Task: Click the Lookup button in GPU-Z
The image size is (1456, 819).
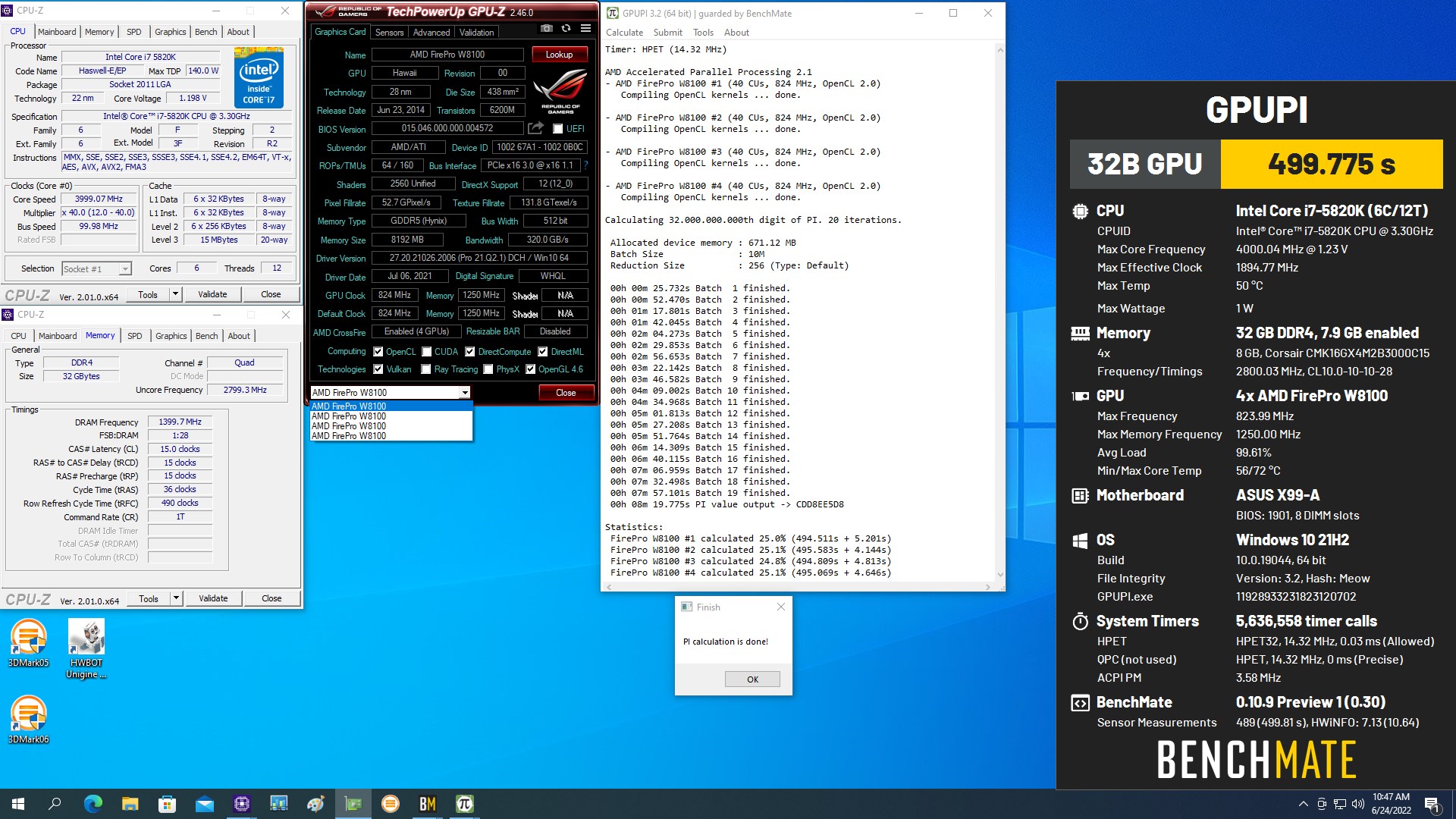Action: [559, 55]
